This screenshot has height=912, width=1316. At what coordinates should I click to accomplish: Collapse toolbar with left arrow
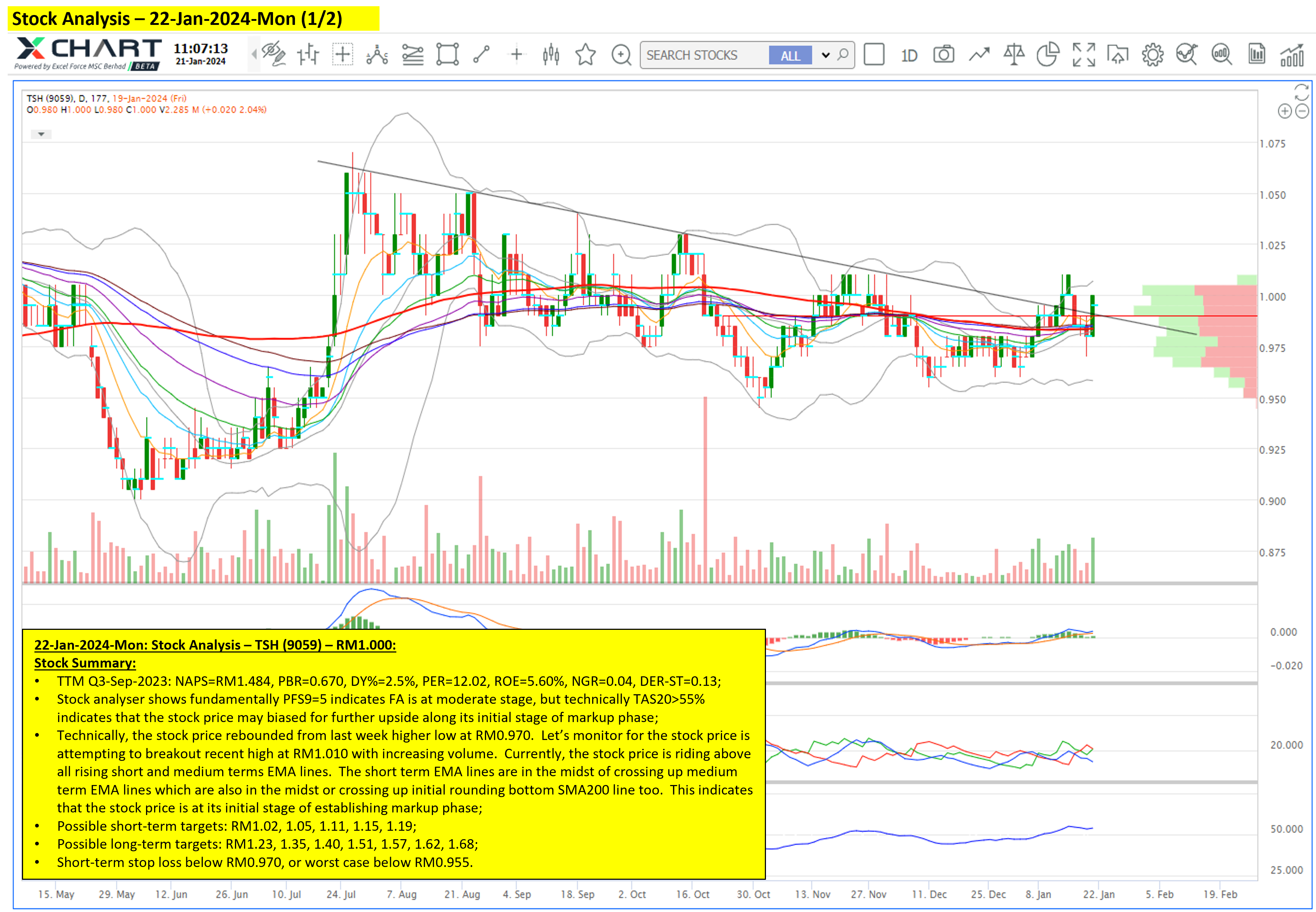coord(254,55)
